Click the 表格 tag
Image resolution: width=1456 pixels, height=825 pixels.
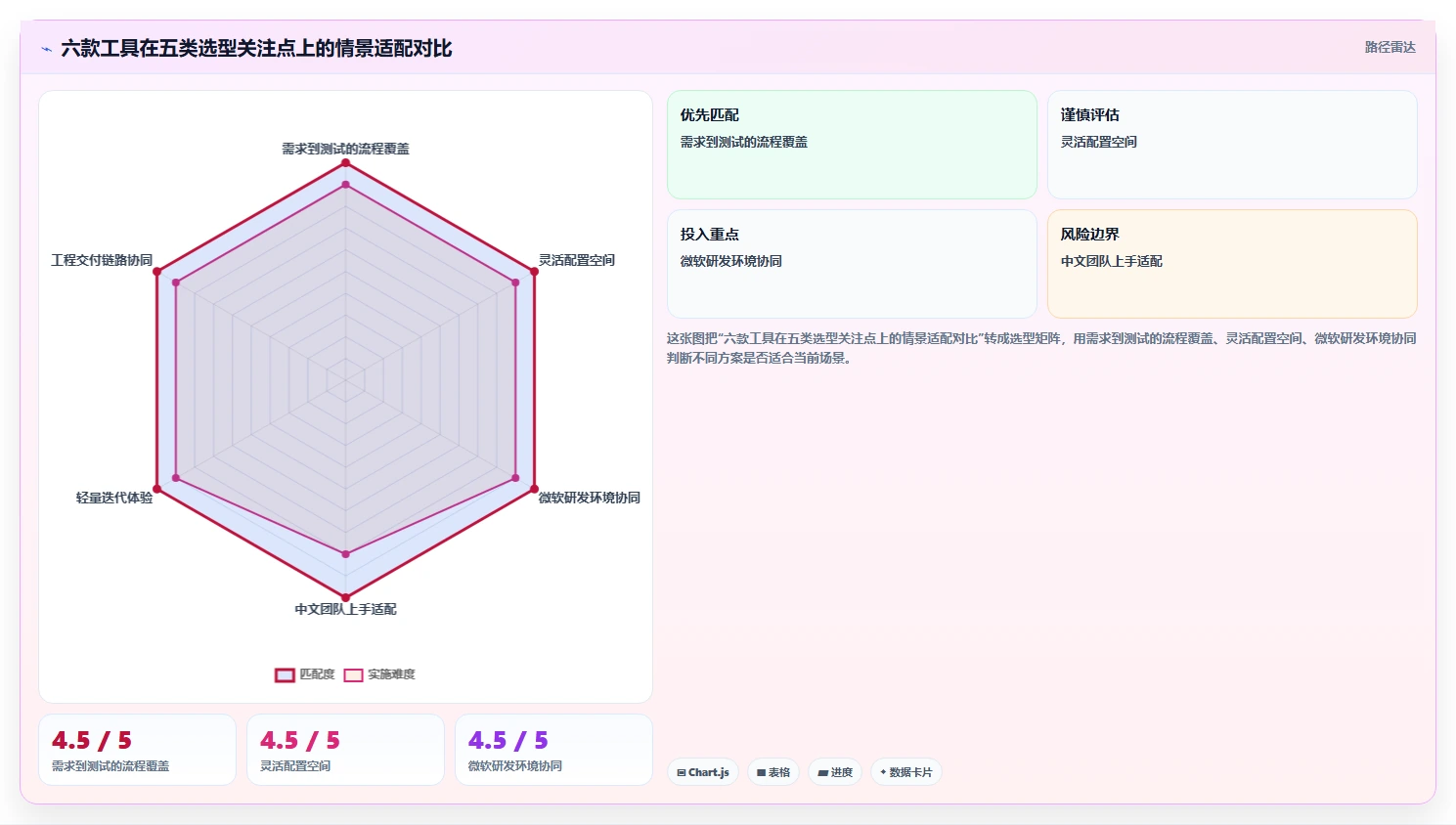tap(773, 772)
